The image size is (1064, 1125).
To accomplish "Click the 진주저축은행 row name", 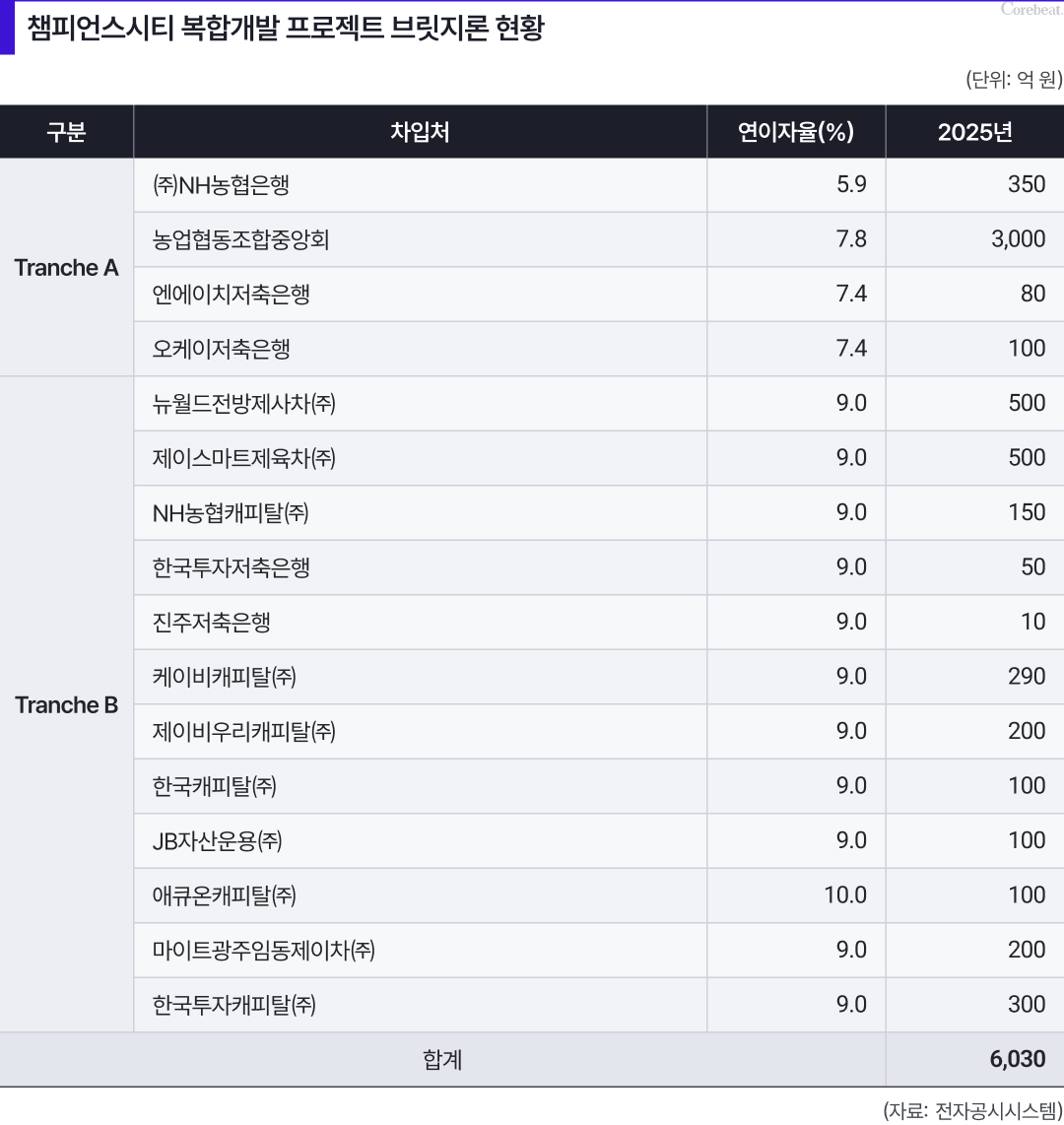I will pos(212,623).
